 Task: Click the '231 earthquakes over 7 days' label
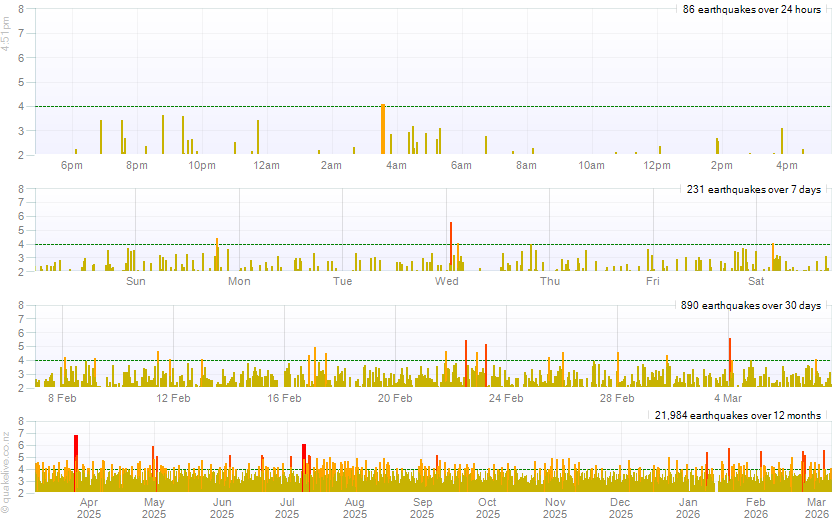point(753,189)
